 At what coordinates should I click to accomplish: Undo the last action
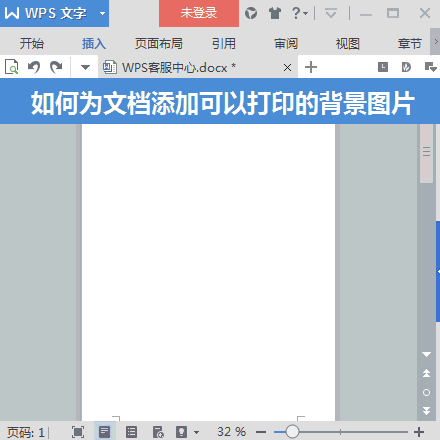(34, 67)
